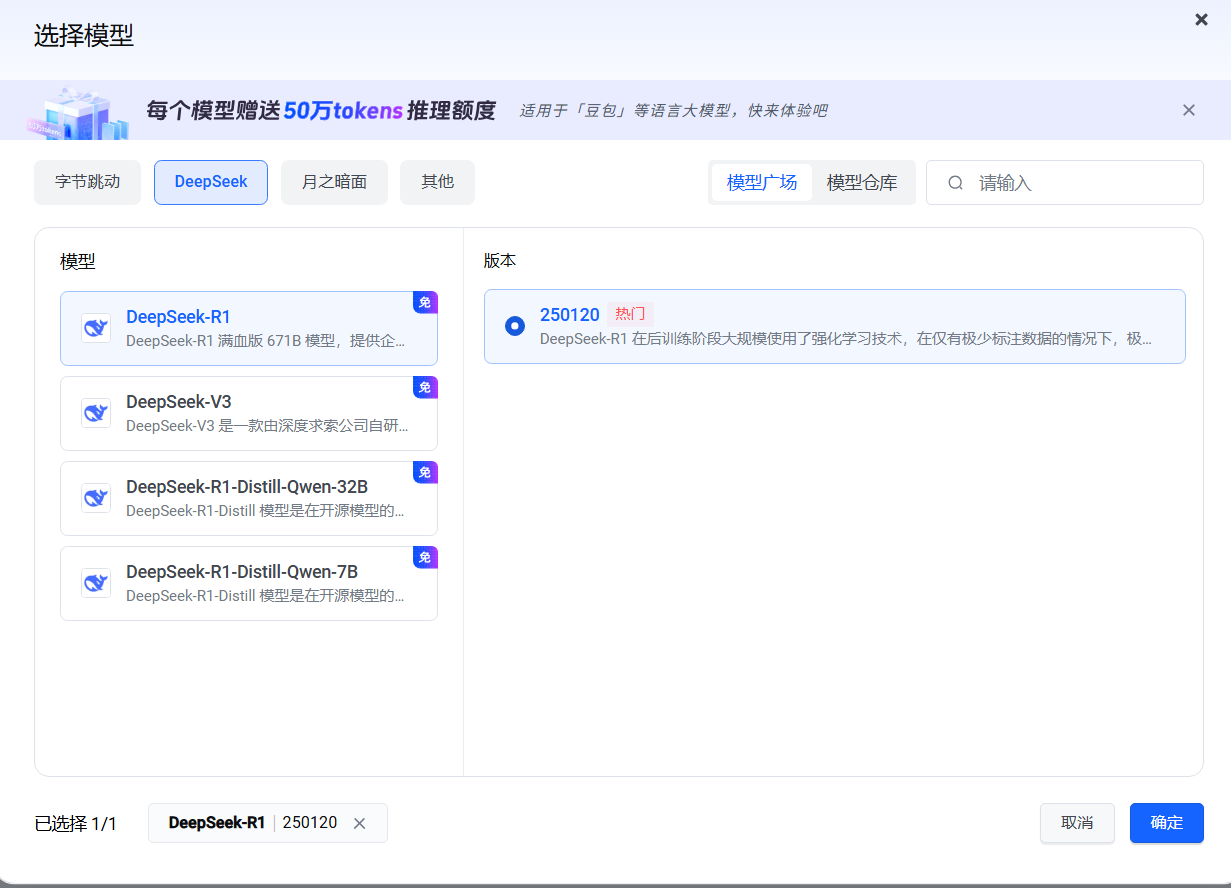Click the gift box banner illustration
Viewport: 1231px width, 888px height.
78,113
